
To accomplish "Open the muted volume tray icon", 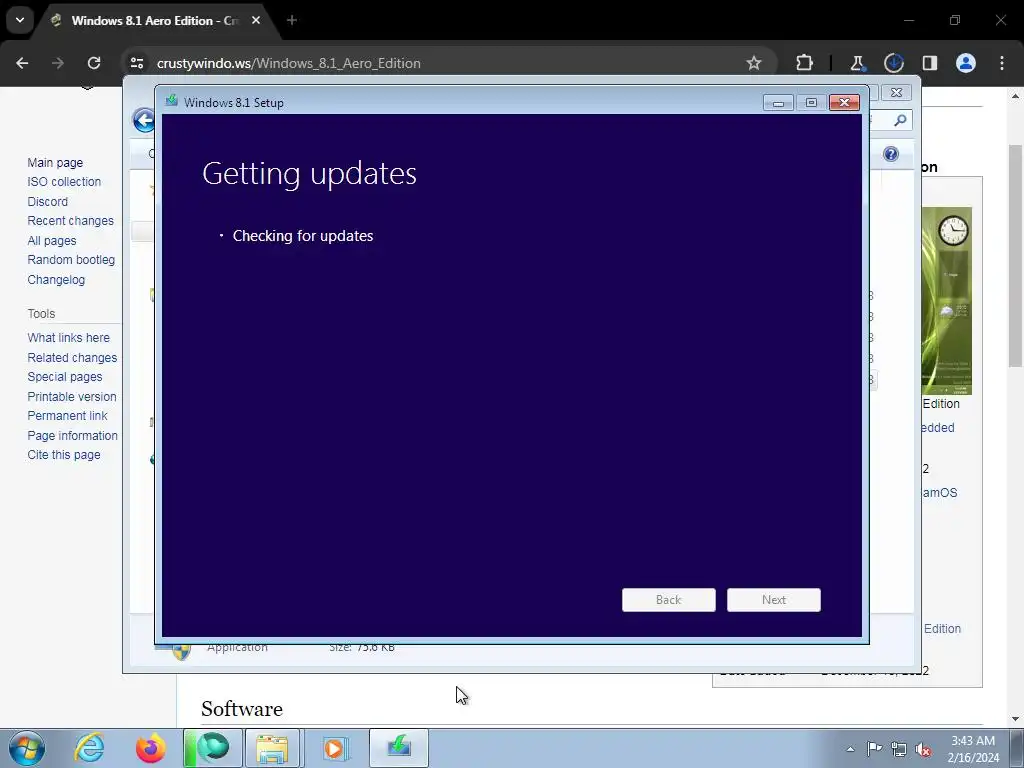I will point(923,749).
